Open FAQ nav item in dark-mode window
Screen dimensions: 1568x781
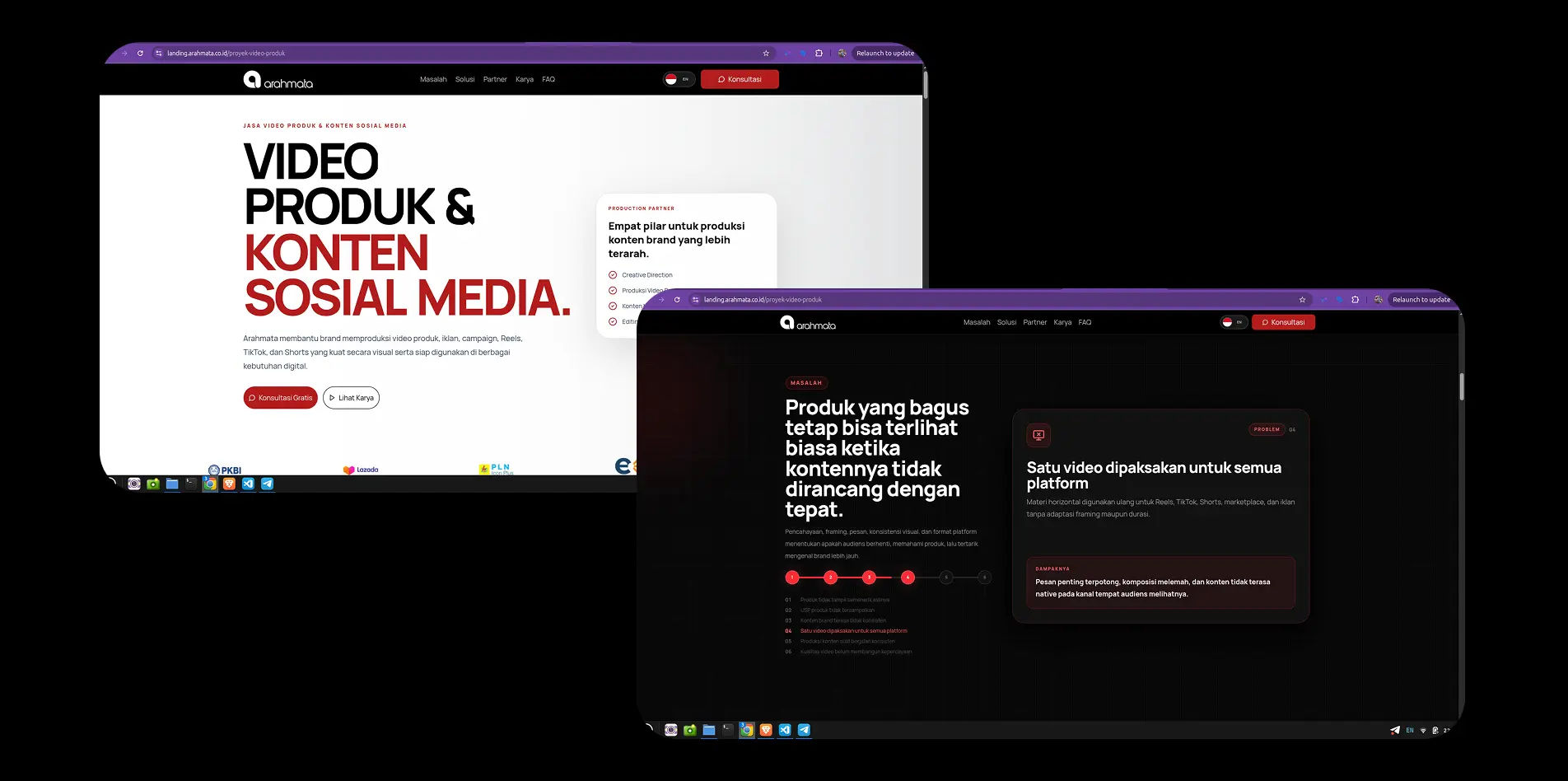(x=1085, y=323)
